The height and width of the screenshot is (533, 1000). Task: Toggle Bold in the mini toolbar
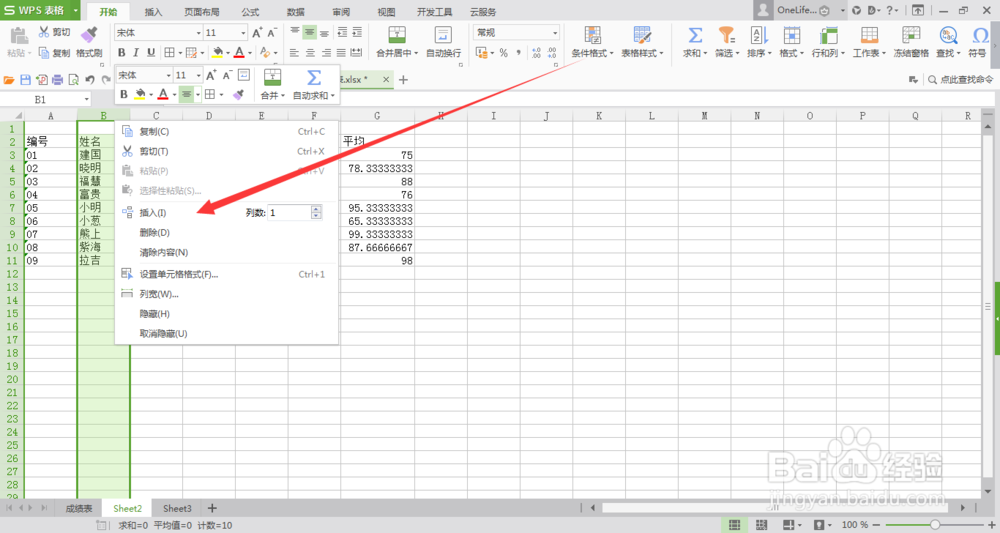tap(124, 94)
